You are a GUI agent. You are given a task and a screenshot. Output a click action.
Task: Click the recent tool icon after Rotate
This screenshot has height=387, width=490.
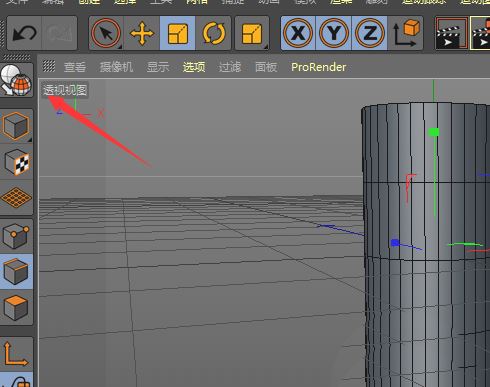[x=252, y=33]
